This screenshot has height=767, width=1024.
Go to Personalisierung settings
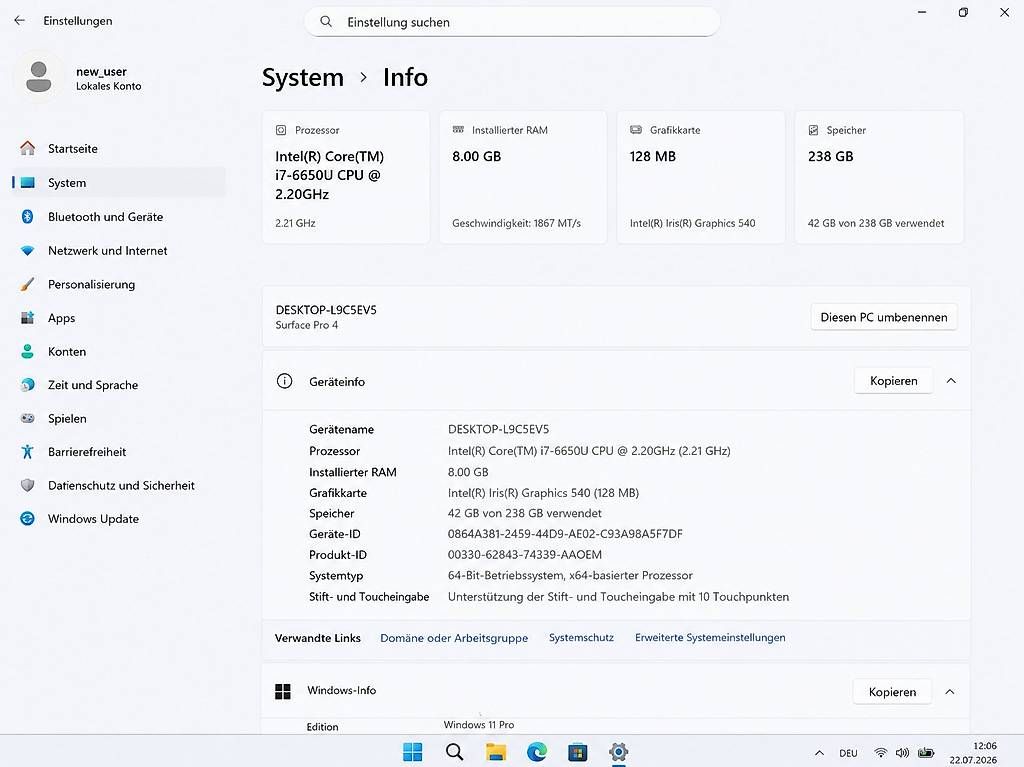[x=119, y=284]
